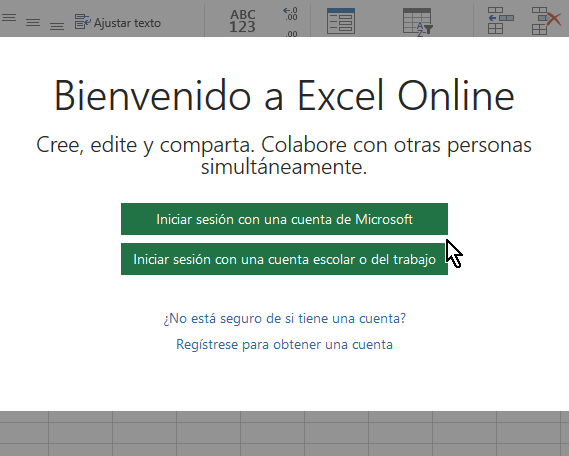This screenshot has height=456, width=569.
Task: Click the decrease decimal places icon
Action: 291,34
